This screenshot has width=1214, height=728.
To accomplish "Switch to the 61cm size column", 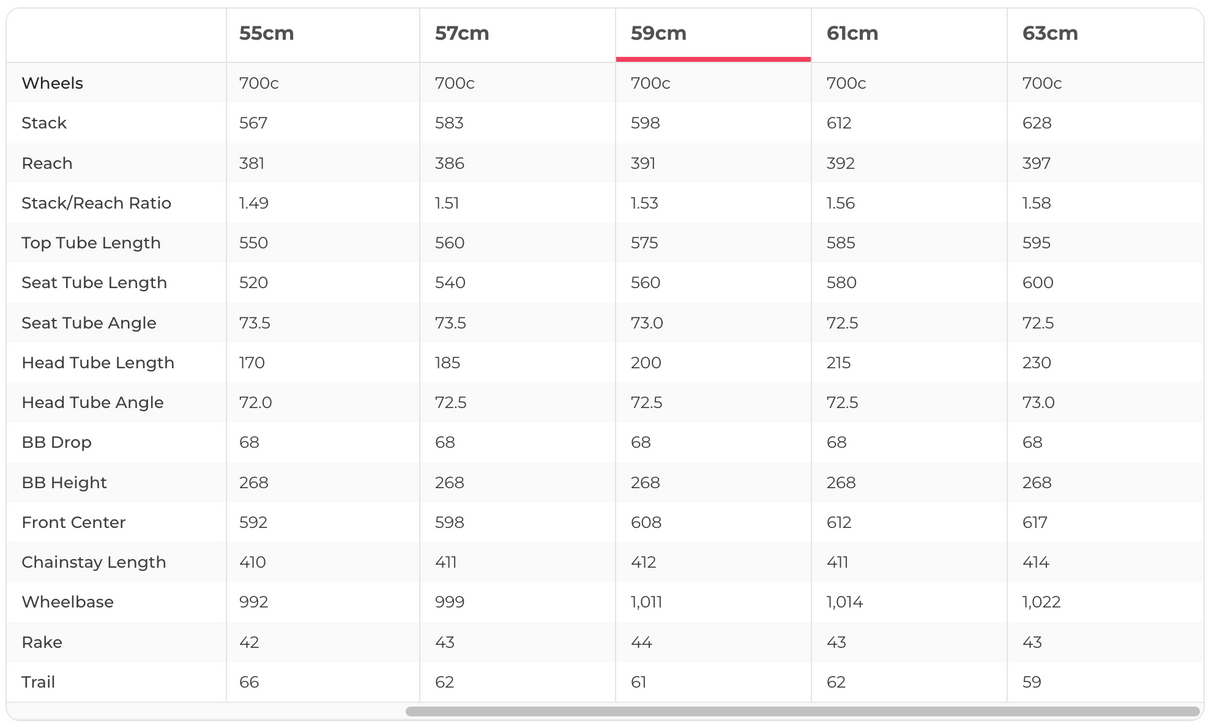I will tap(852, 34).
